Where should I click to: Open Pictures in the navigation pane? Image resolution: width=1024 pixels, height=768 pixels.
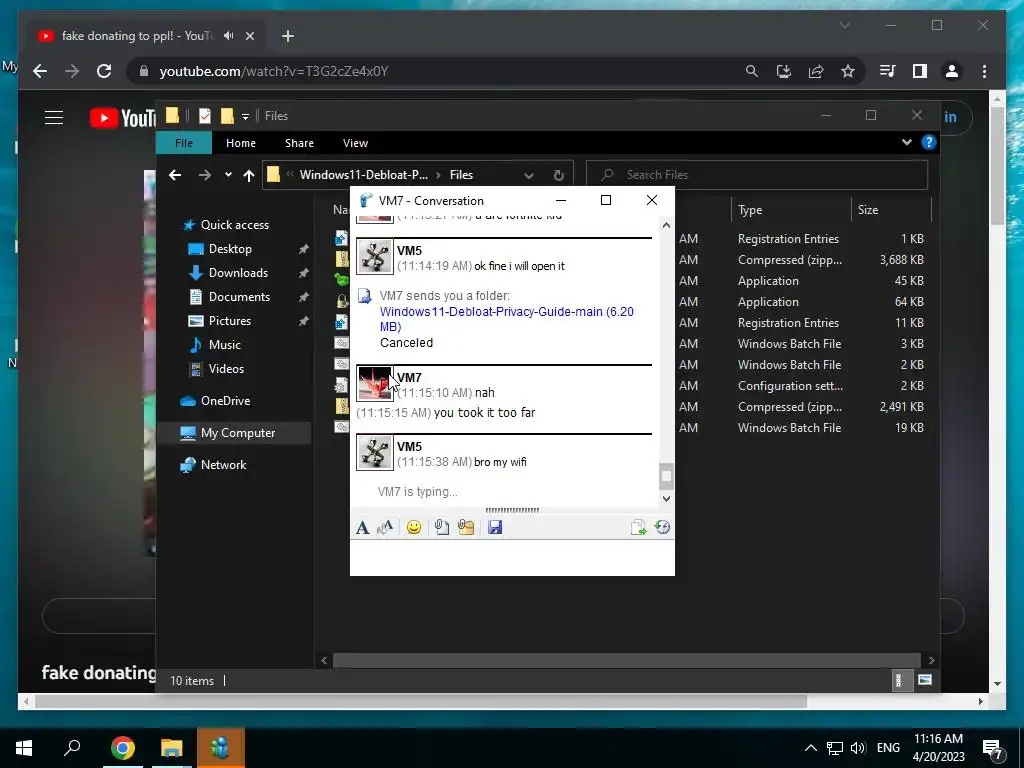coord(229,321)
